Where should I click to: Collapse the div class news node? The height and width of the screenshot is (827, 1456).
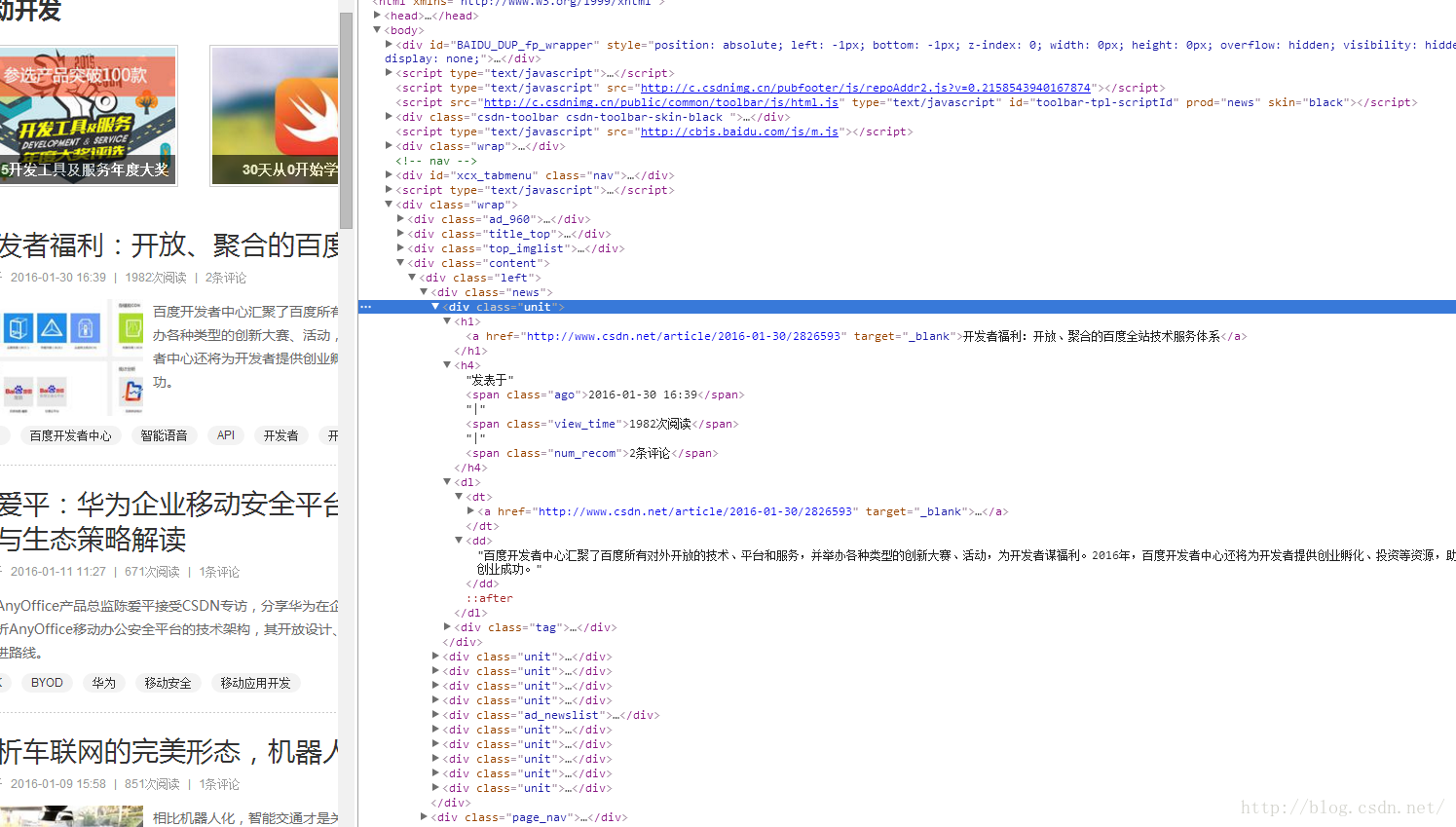pos(425,292)
